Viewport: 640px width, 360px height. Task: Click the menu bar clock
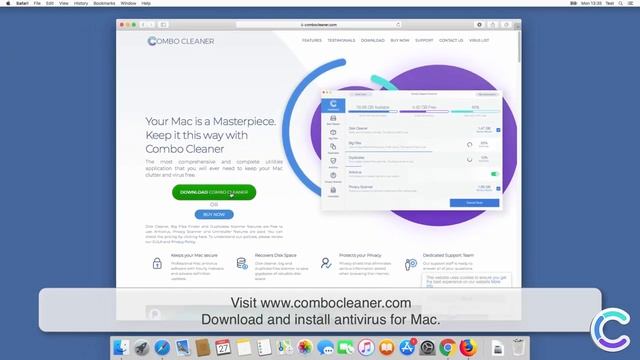(x=591, y=3)
